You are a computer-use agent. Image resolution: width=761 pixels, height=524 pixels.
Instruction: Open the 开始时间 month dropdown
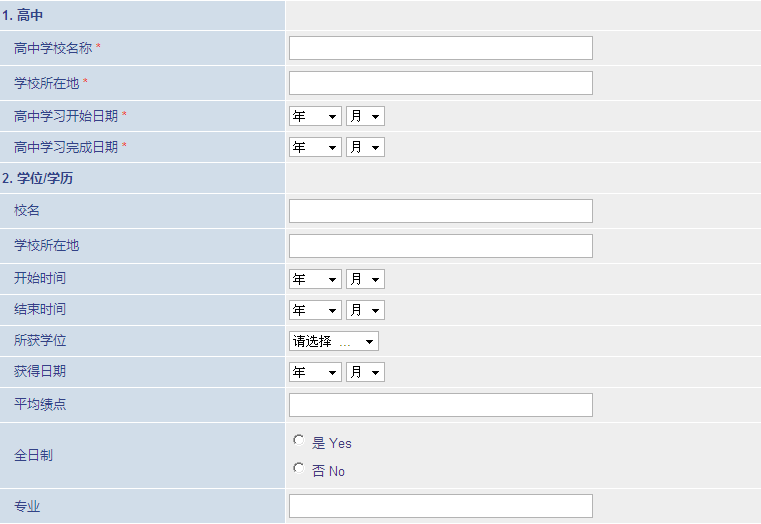(x=365, y=279)
